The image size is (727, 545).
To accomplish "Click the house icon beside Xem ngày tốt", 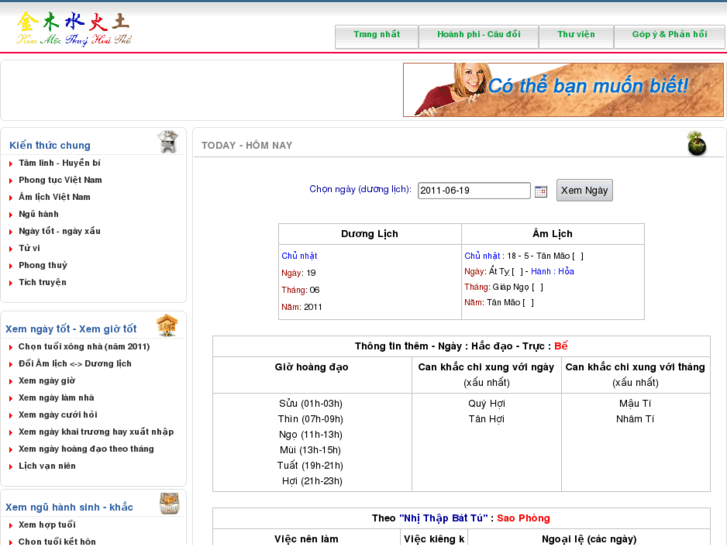I will (x=167, y=326).
